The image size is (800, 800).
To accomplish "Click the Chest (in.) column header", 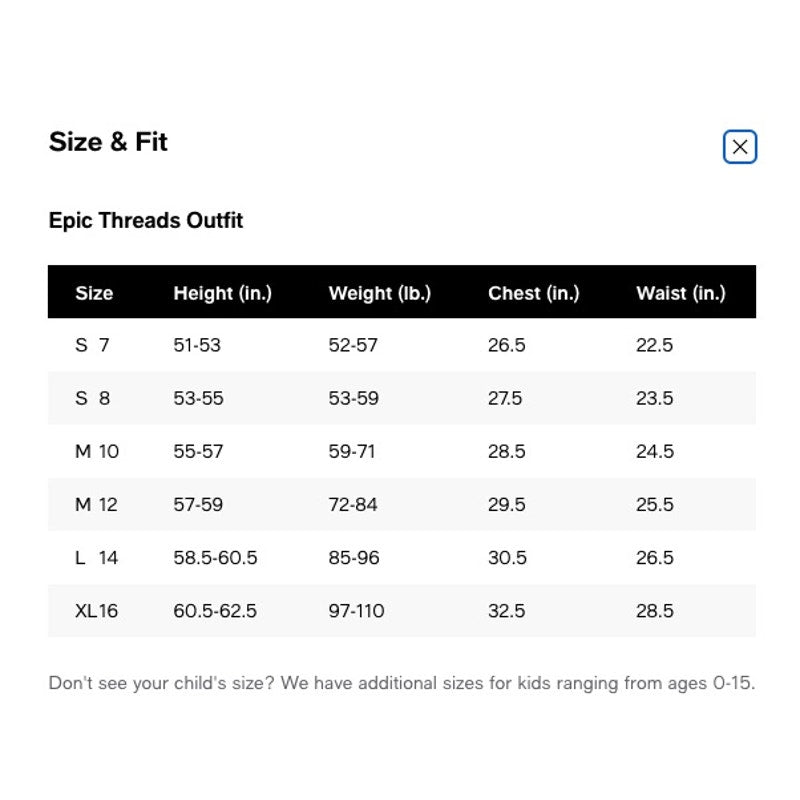I will [534, 293].
